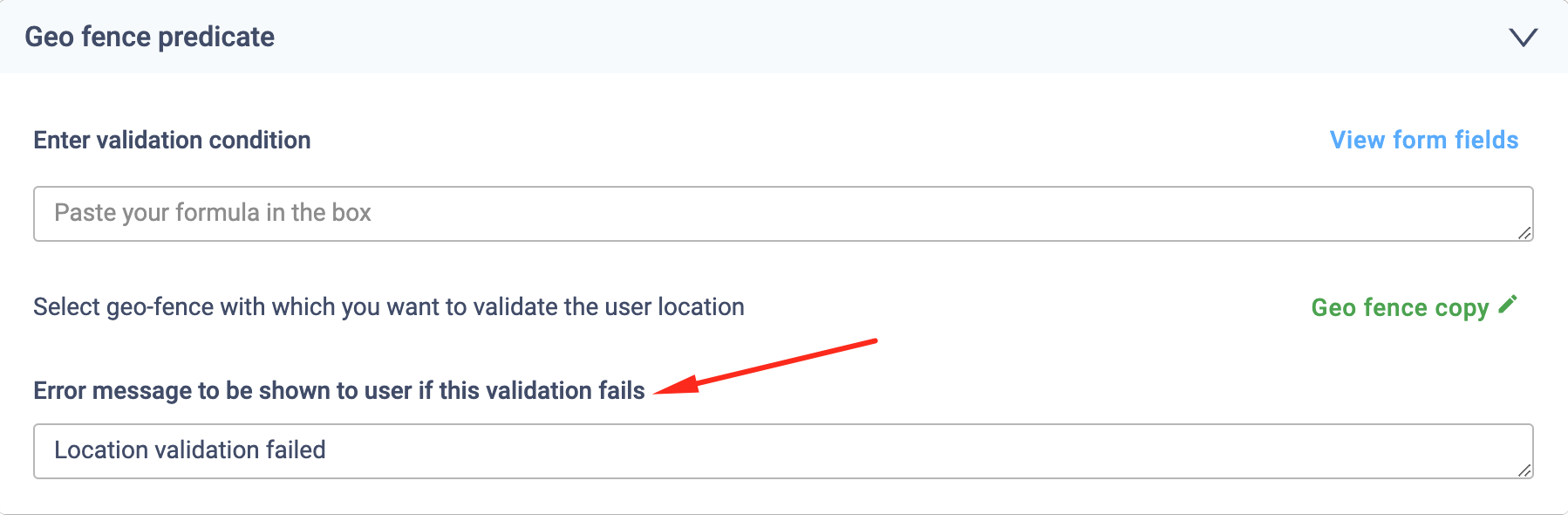
Task: Open the View form fields link
Action: (1423, 140)
